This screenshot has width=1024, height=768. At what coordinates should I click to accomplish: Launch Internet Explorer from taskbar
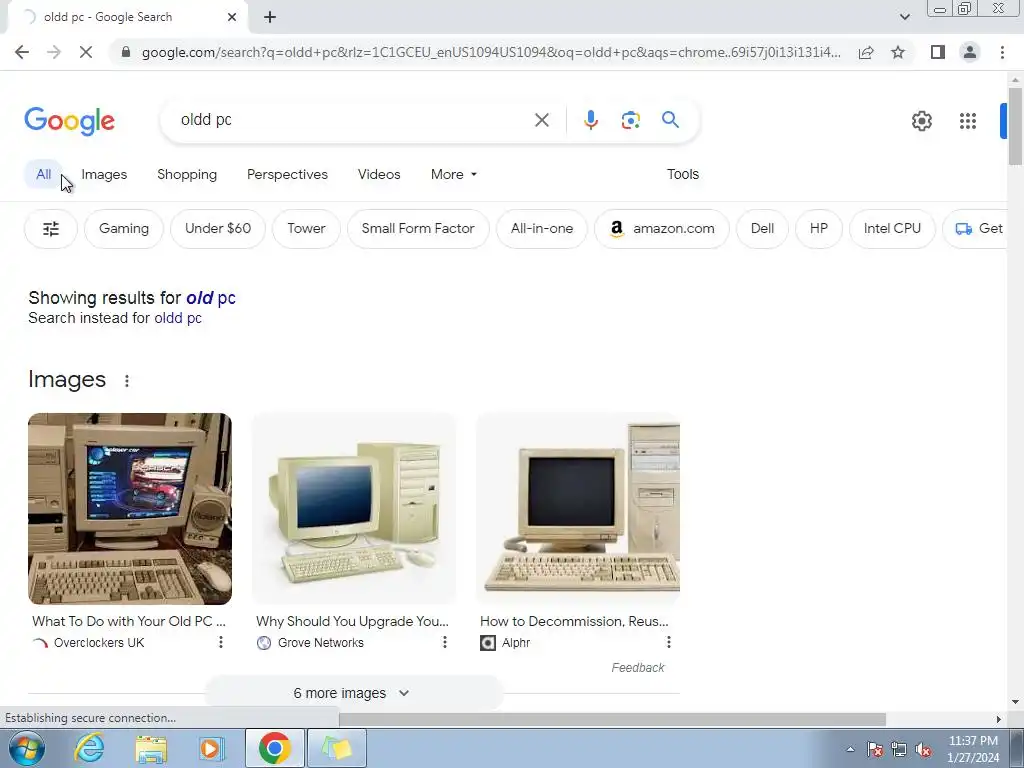click(89, 748)
